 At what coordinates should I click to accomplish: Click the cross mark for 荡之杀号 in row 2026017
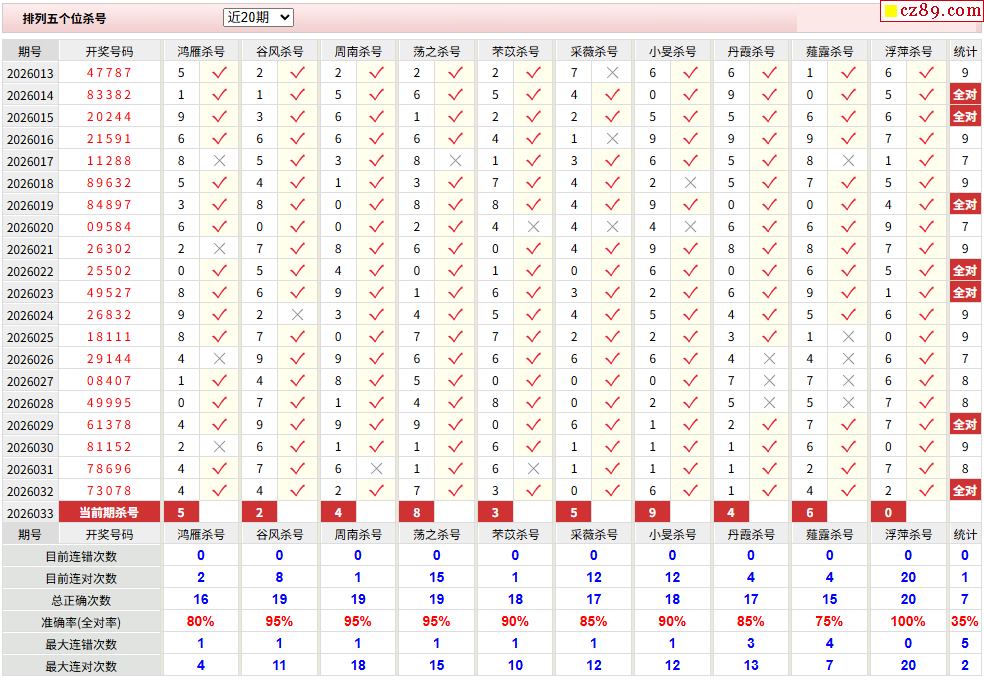[x=455, y=161]
